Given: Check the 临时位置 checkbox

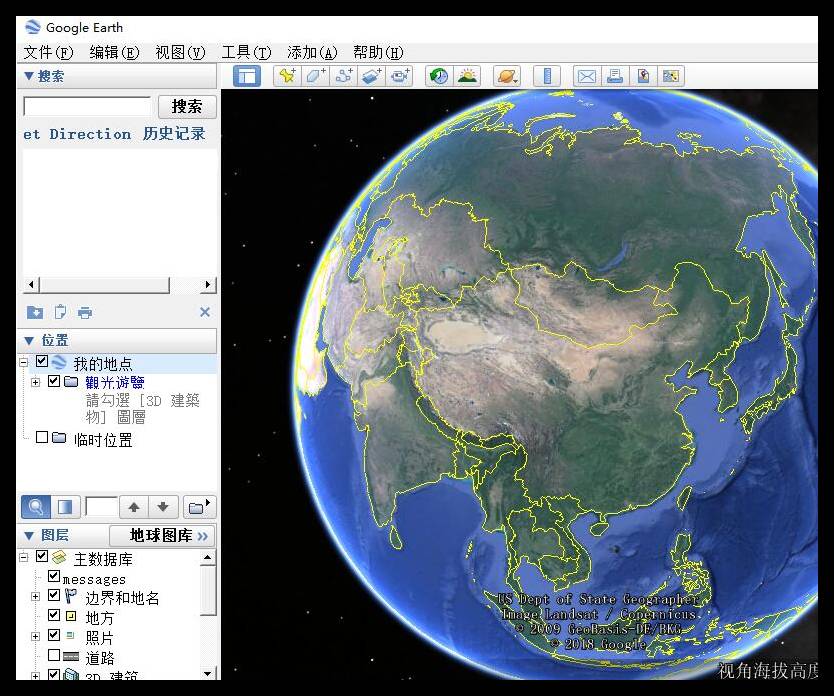Looking at the screenshot, I should tap(42, 437).
